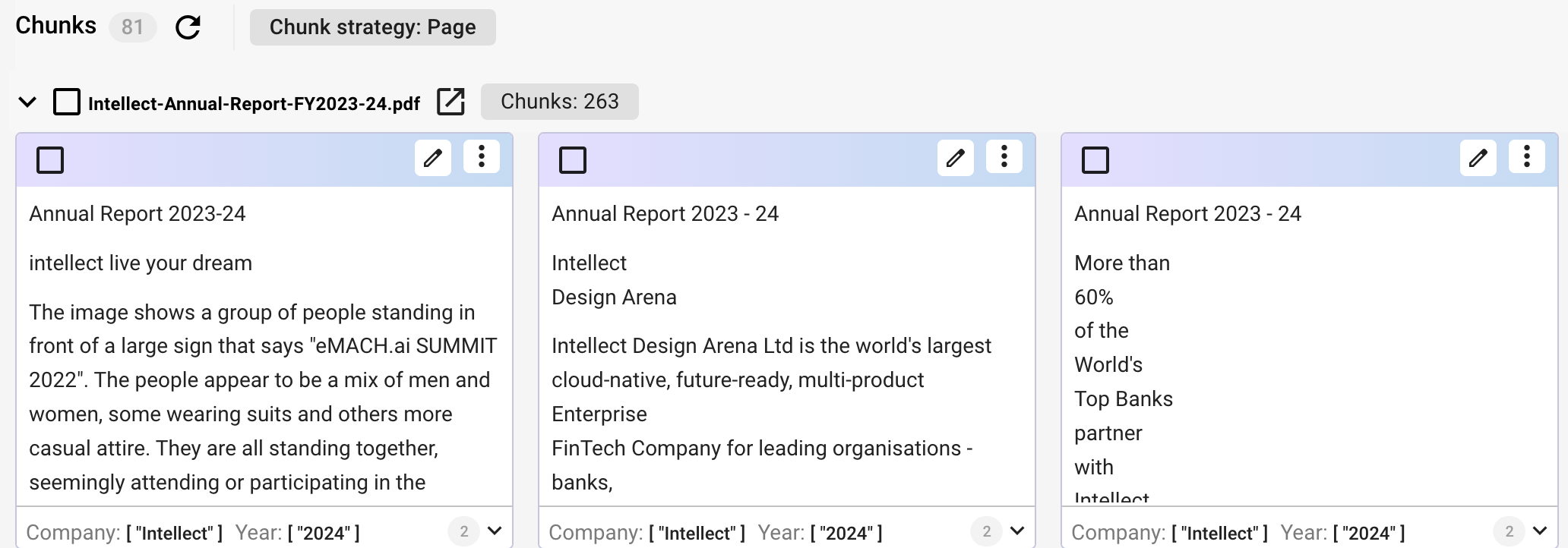This screenshot has height=548, width=1568.
Task: Expand metadata of 'More than 60%' chunk
Action: 1540,531
